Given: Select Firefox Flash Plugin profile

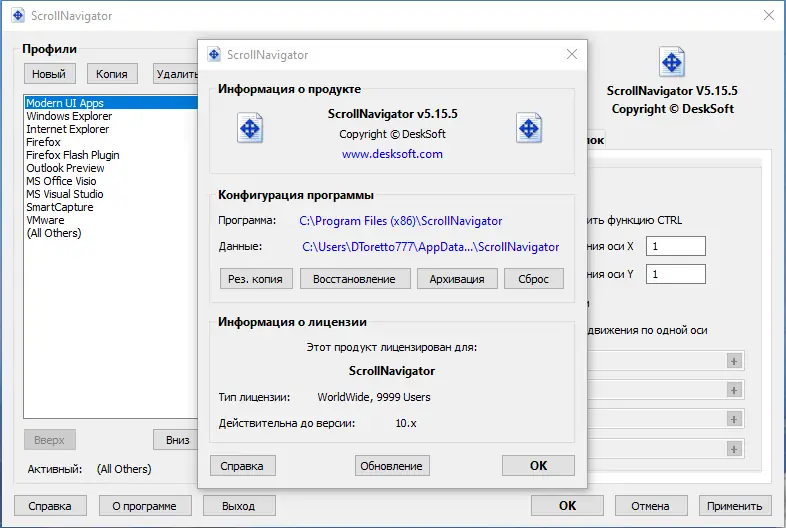Looking at the screenshot, I should (x=111, y=155).
